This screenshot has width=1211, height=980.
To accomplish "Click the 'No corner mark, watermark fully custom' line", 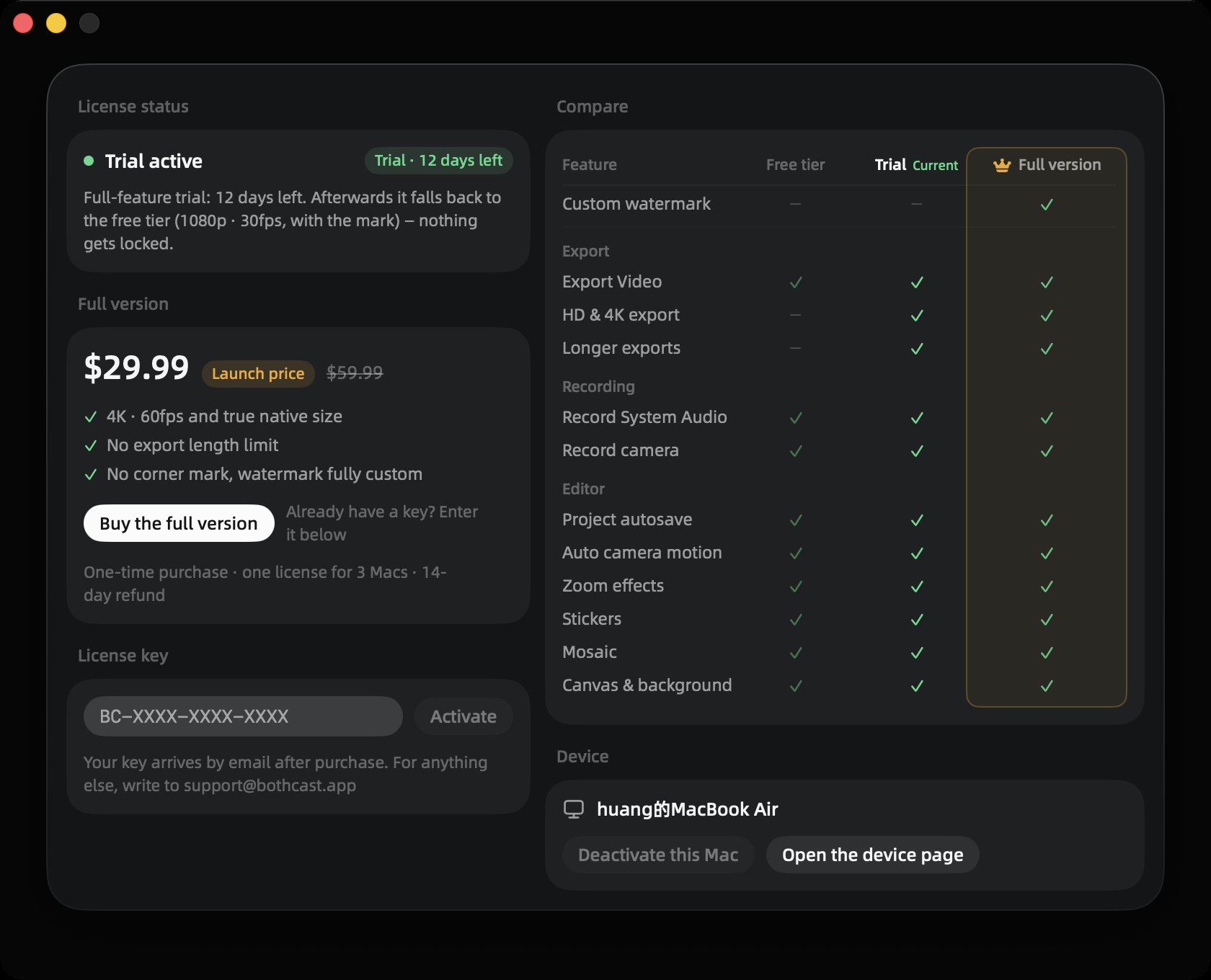I will coord(265,474).
